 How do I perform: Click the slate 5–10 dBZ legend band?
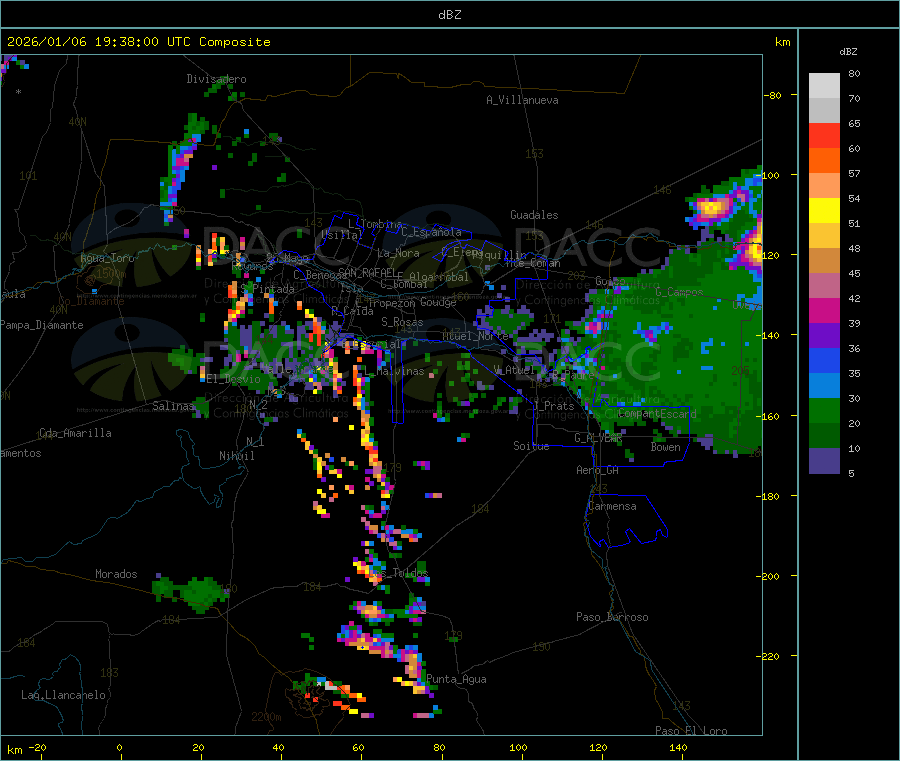(824, 461)
